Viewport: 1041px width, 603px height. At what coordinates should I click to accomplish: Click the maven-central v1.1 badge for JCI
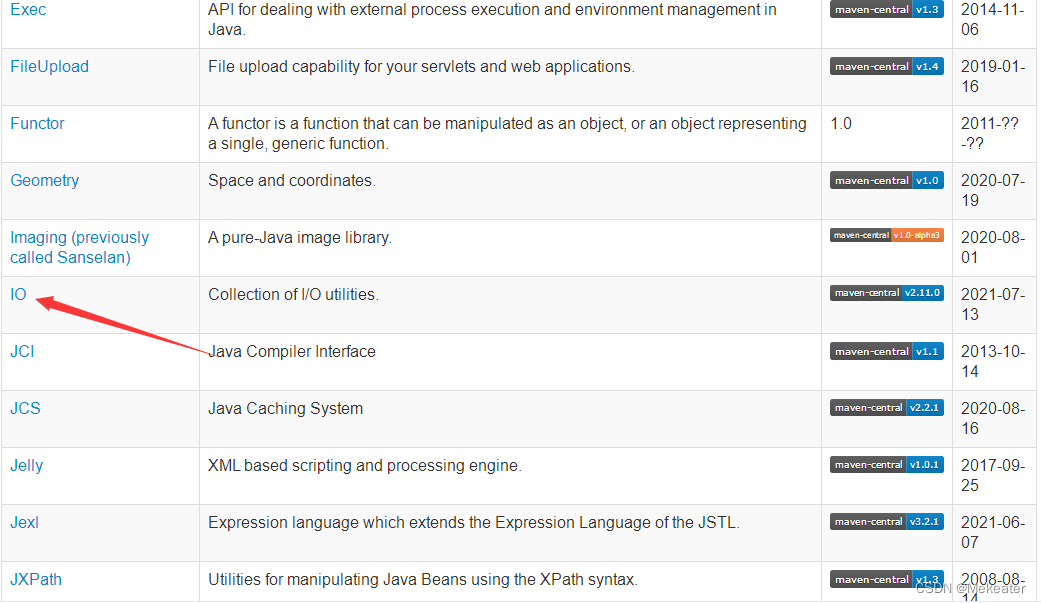tap(886, 351)
